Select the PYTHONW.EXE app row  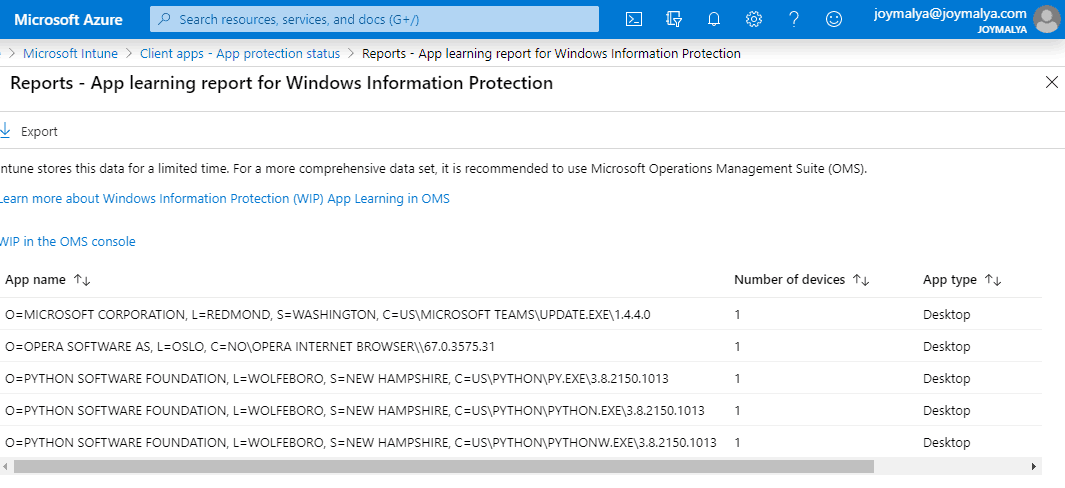(520, 442)
